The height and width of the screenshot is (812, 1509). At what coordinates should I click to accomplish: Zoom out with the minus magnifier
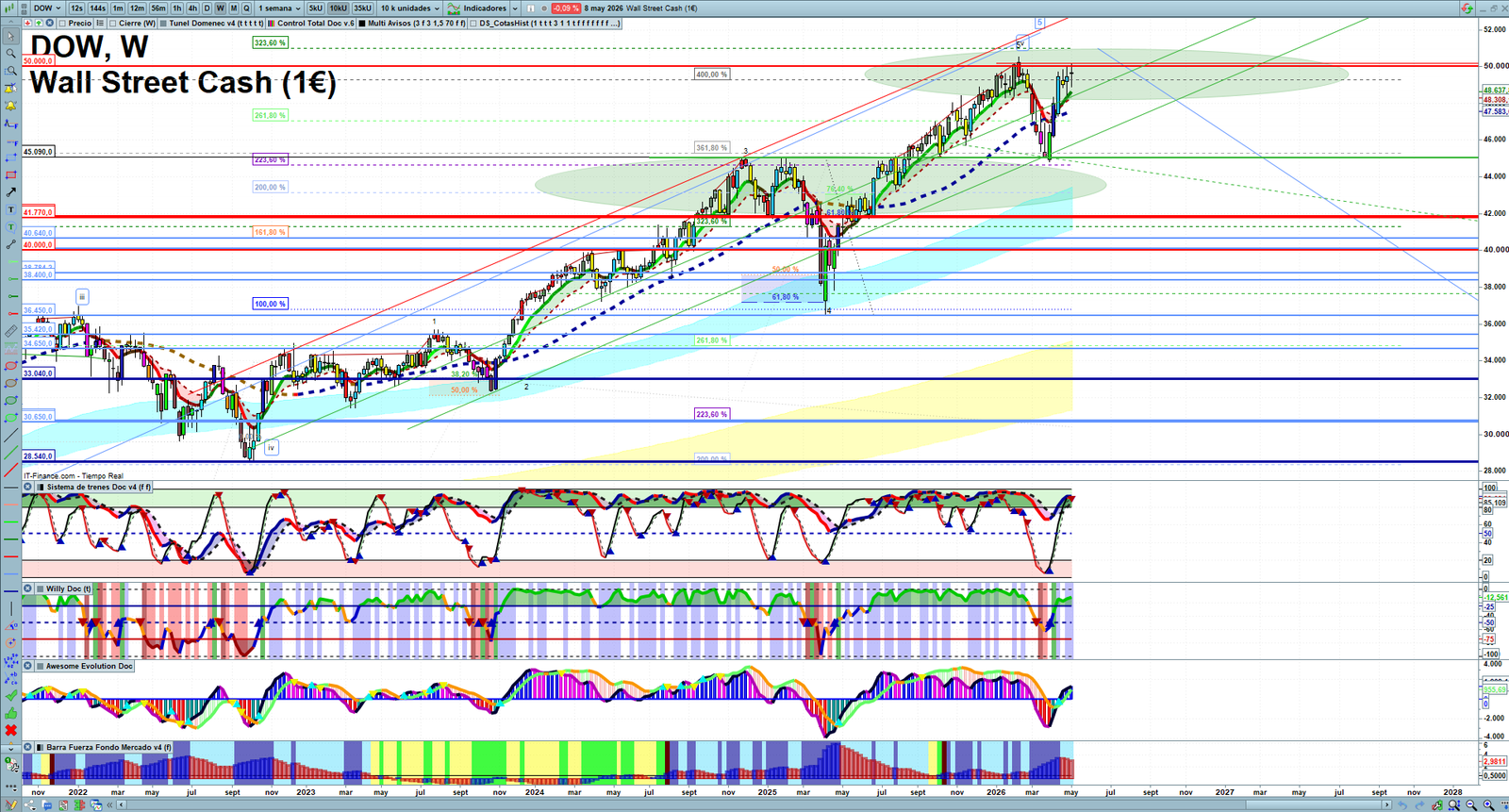click(1471, 805)
